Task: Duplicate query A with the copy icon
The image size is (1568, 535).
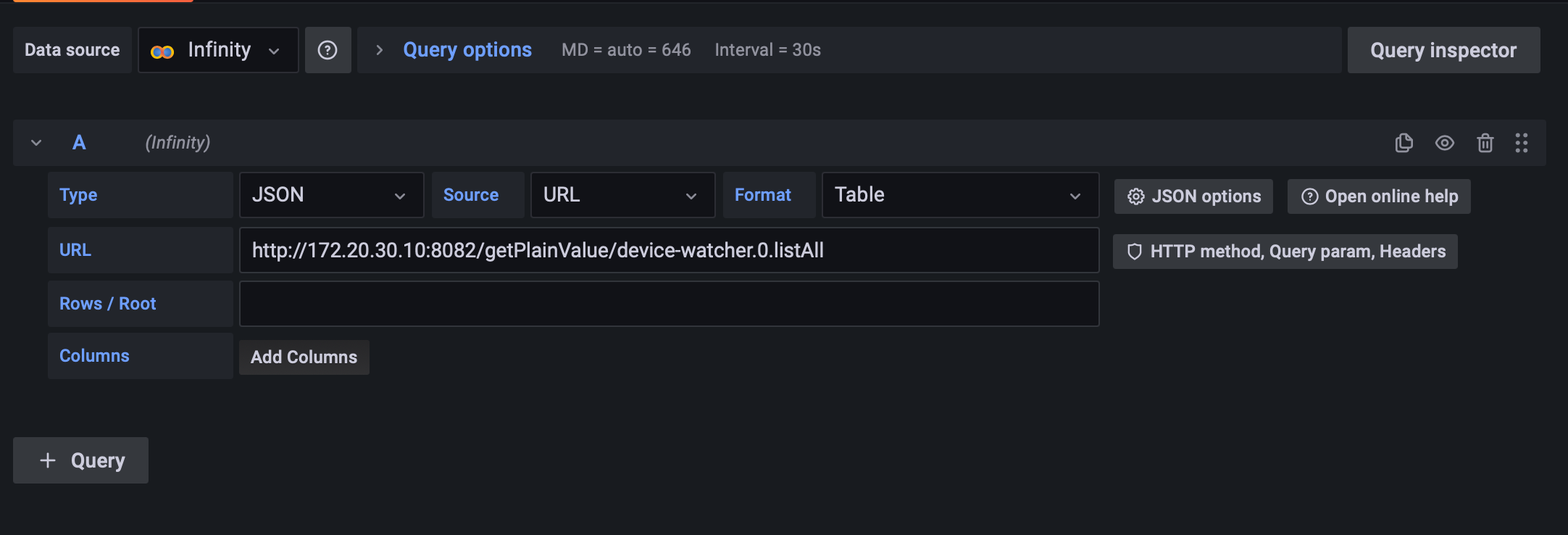Action: [1404, 143]
